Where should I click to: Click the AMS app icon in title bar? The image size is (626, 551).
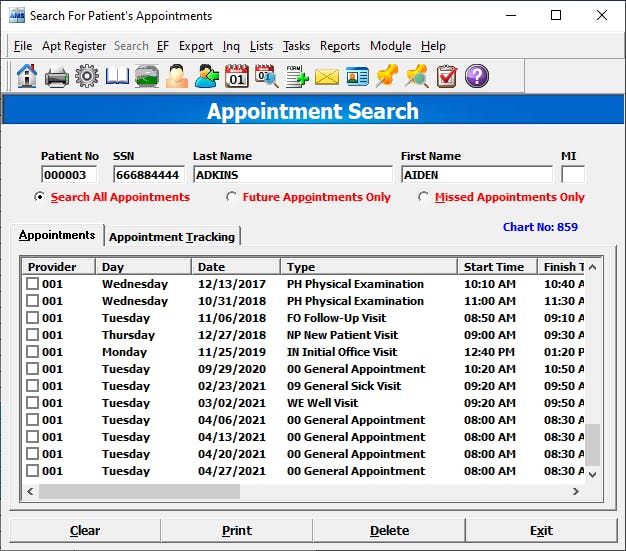[x=17, y=16]
